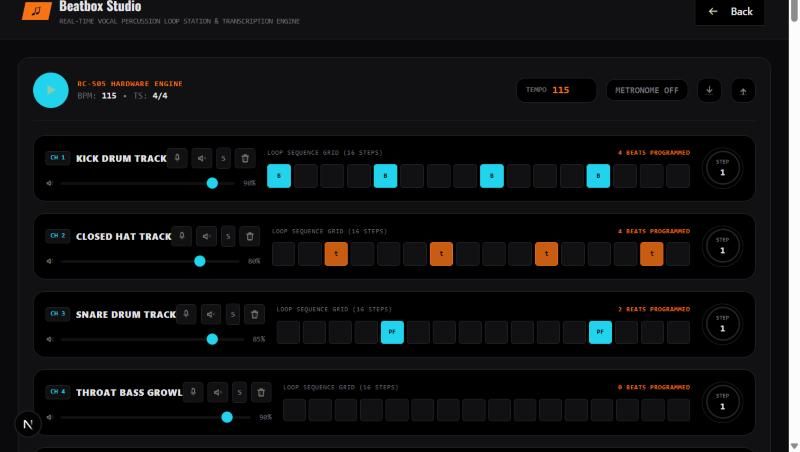800x452 pixels.
Task: Toggle off first t step in Closed Hat grid
Action: pos(336,254)
